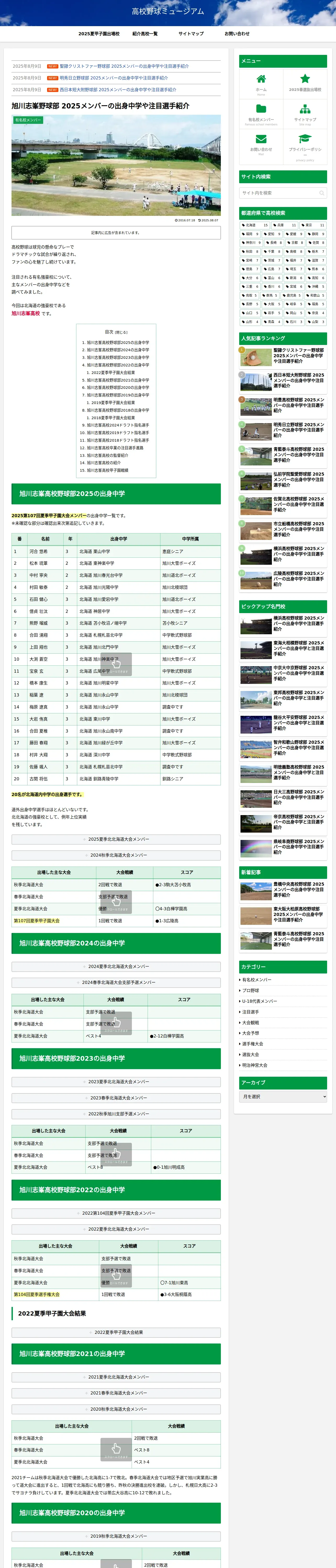
Task: Expand 2023夏季北北海道大会メンバー section
Action: pyautogui.click(x=116, y=1082)
